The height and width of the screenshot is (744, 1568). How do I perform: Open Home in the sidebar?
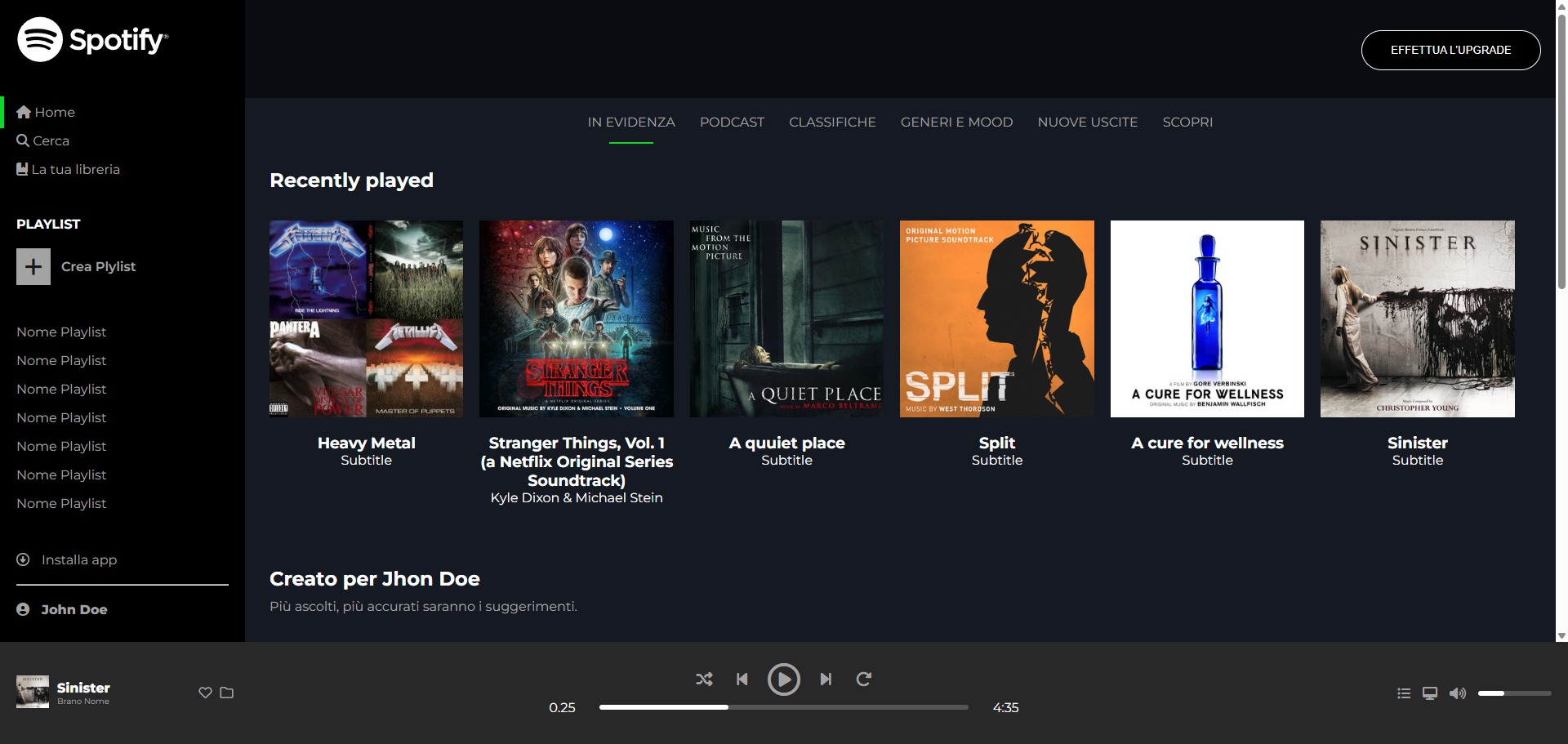pyautogui.click(x=46, y=112)
